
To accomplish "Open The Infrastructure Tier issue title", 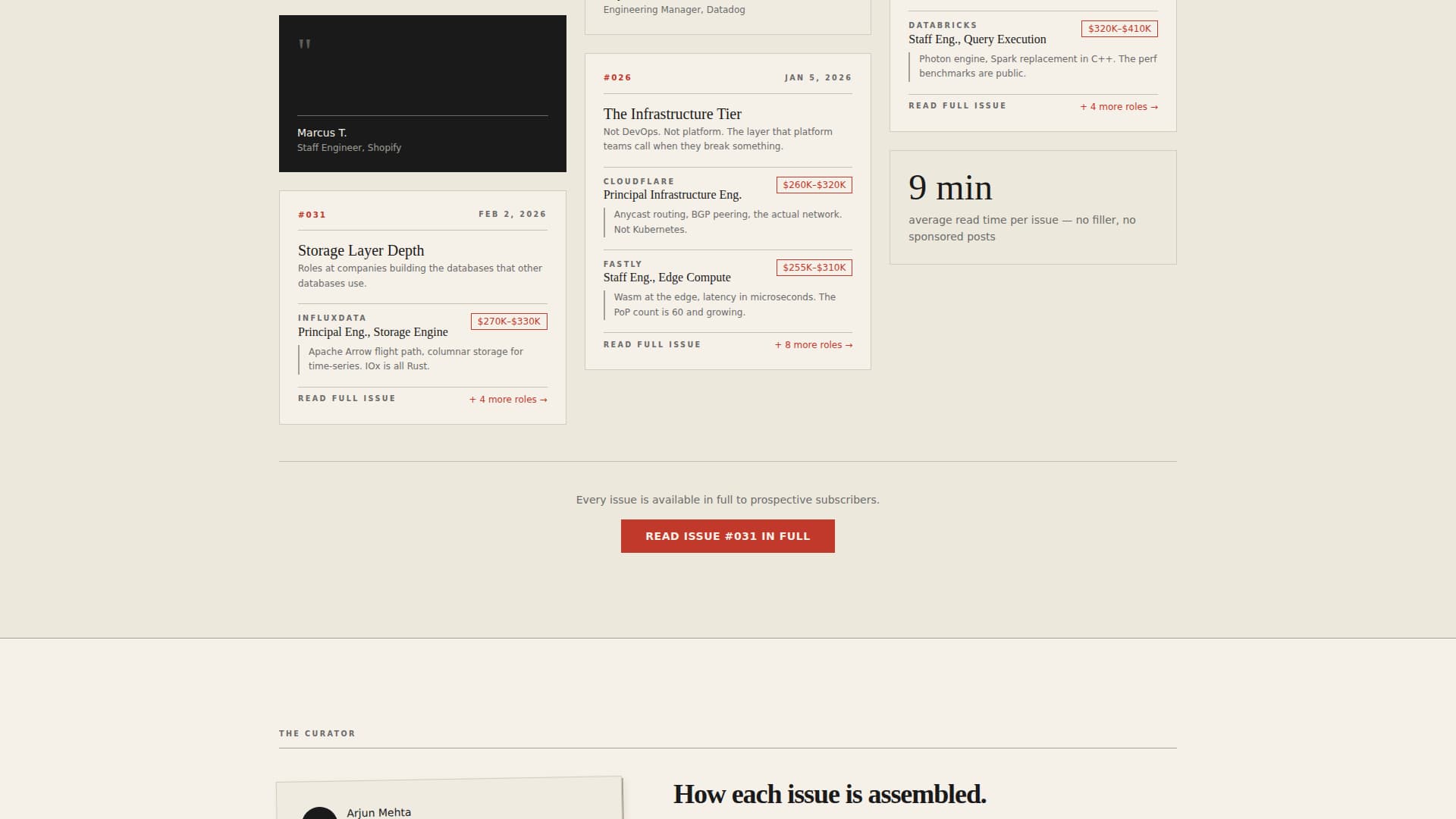I will coord(673,115).
